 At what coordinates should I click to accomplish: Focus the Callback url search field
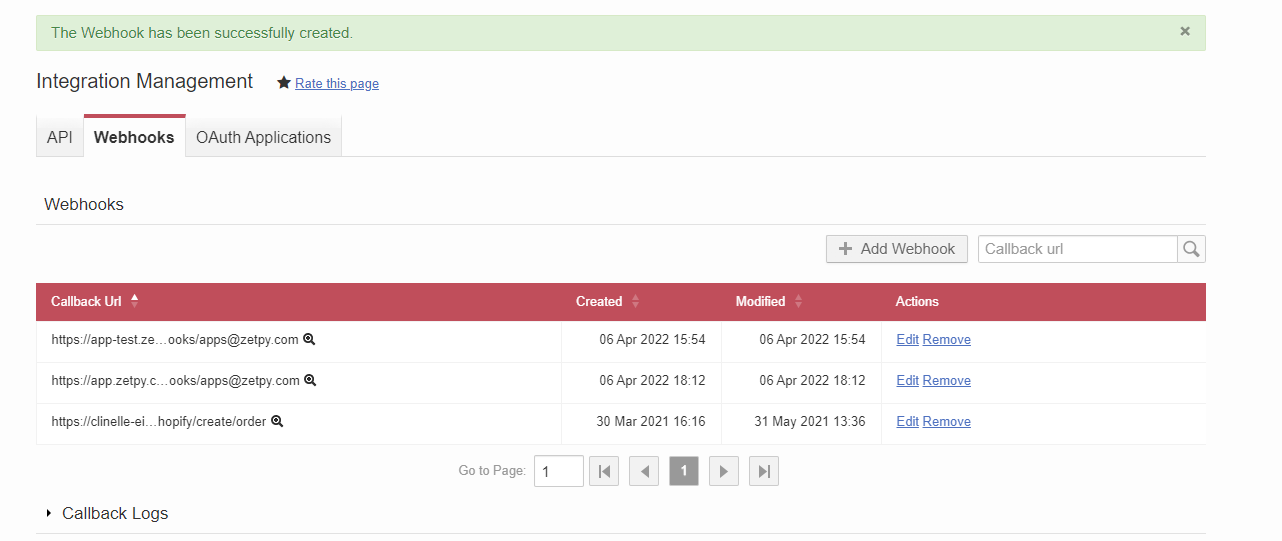(x=1077, y=249)
